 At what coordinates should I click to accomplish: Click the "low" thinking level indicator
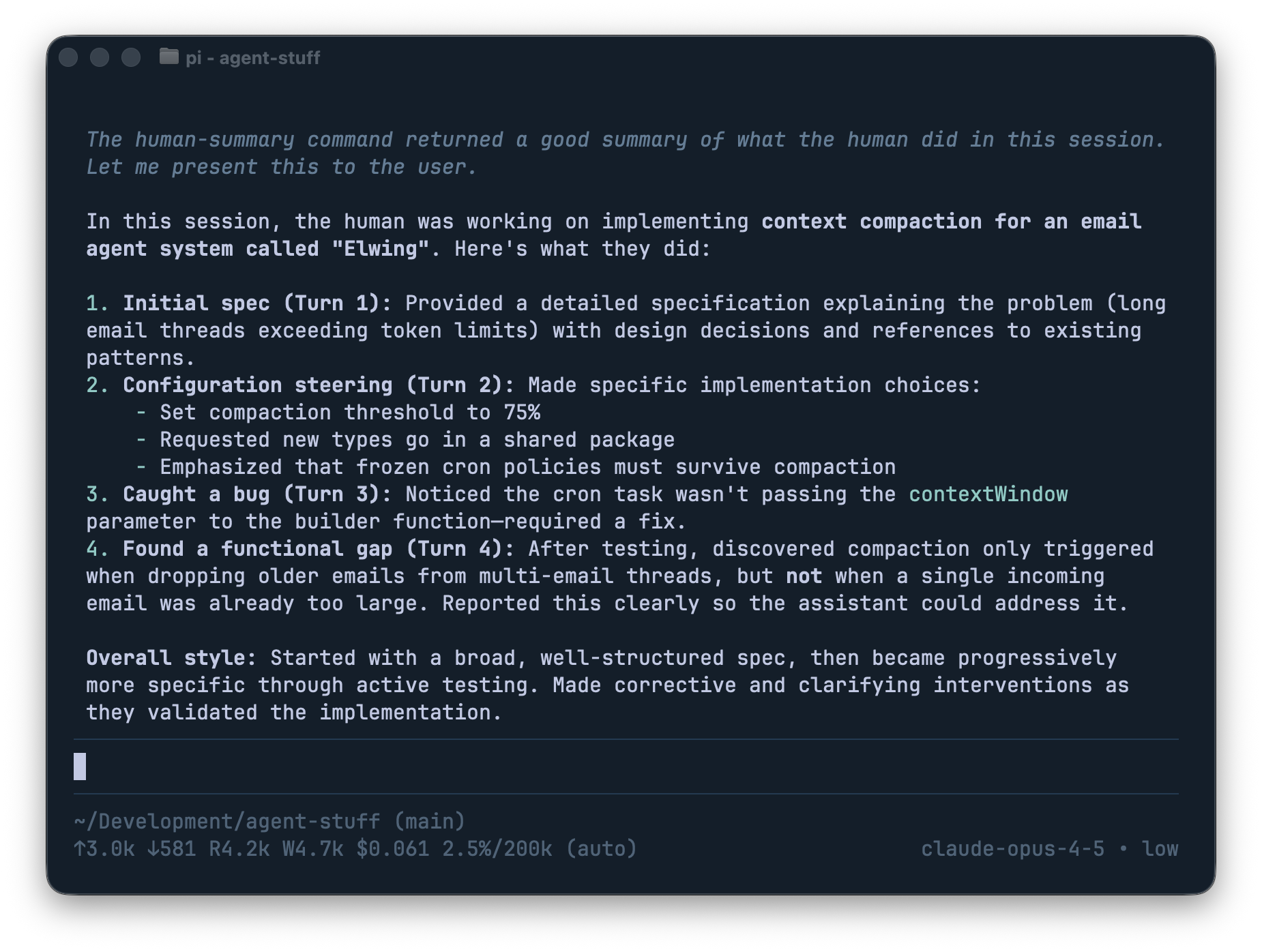(1160, 849)
